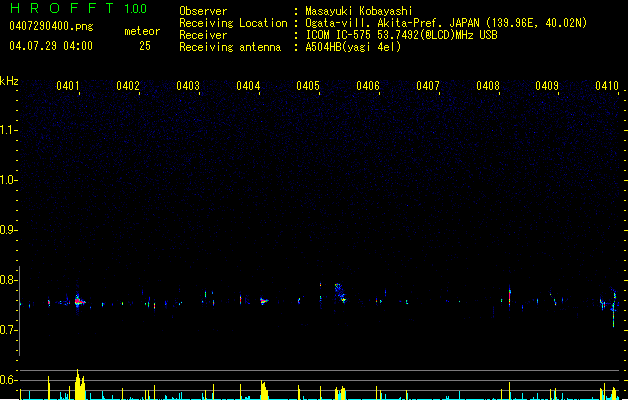The width and height of the screenshot is (629, 400).
Task: Click the 0408 time marker
Action: tap(488, 86)
